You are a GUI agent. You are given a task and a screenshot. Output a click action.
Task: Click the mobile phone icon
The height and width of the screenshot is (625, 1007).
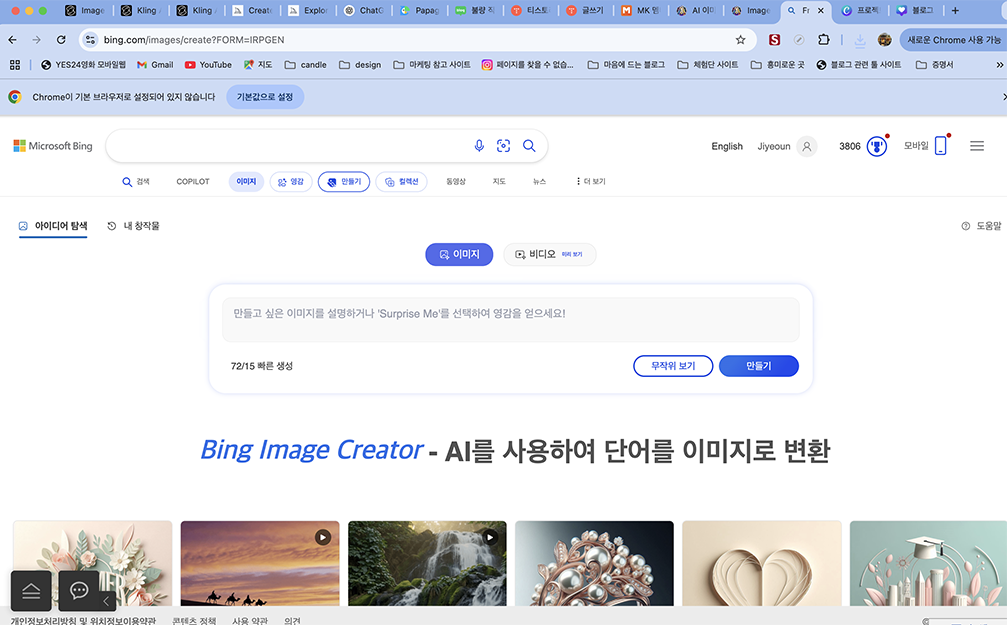941,146
